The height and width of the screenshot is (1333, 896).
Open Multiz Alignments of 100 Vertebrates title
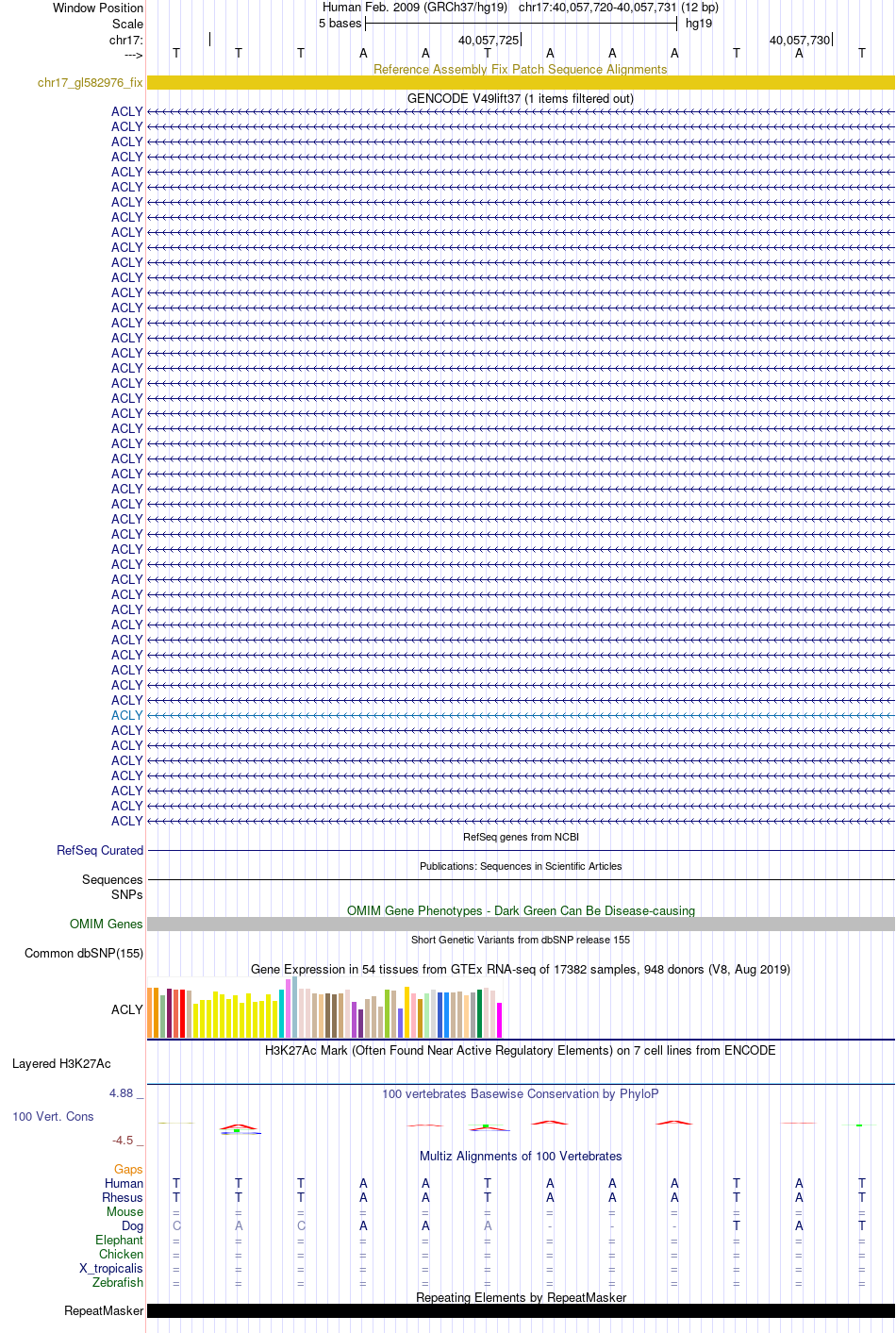pos(521,1156)
